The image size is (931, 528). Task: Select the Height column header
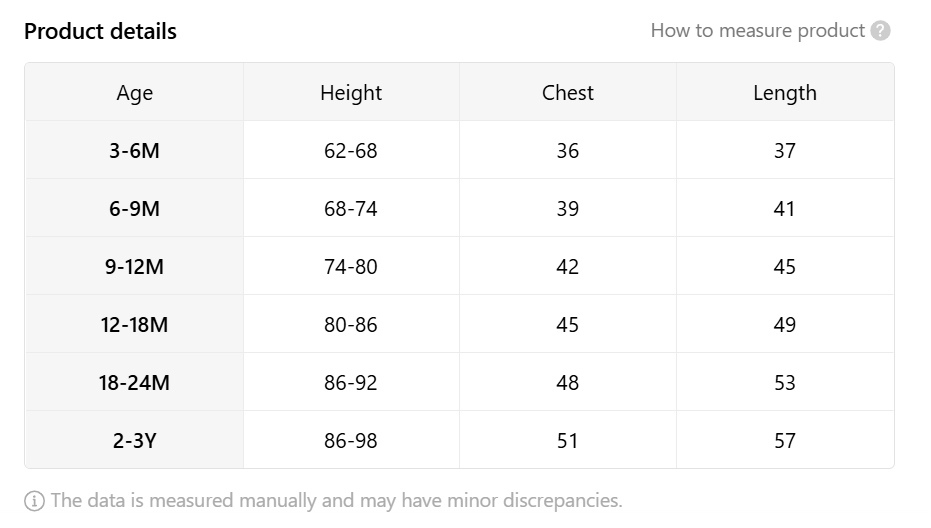point(351,92)
